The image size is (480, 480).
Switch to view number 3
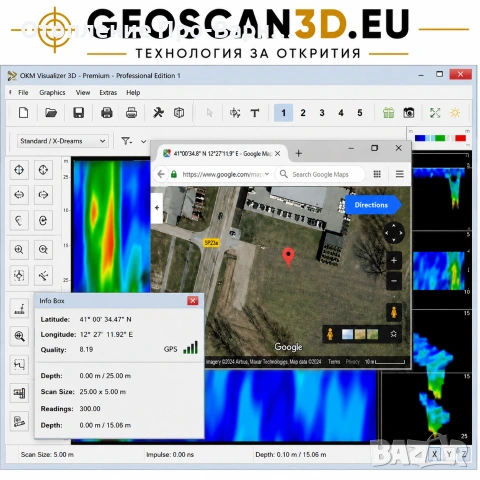[x=322, y=113]
